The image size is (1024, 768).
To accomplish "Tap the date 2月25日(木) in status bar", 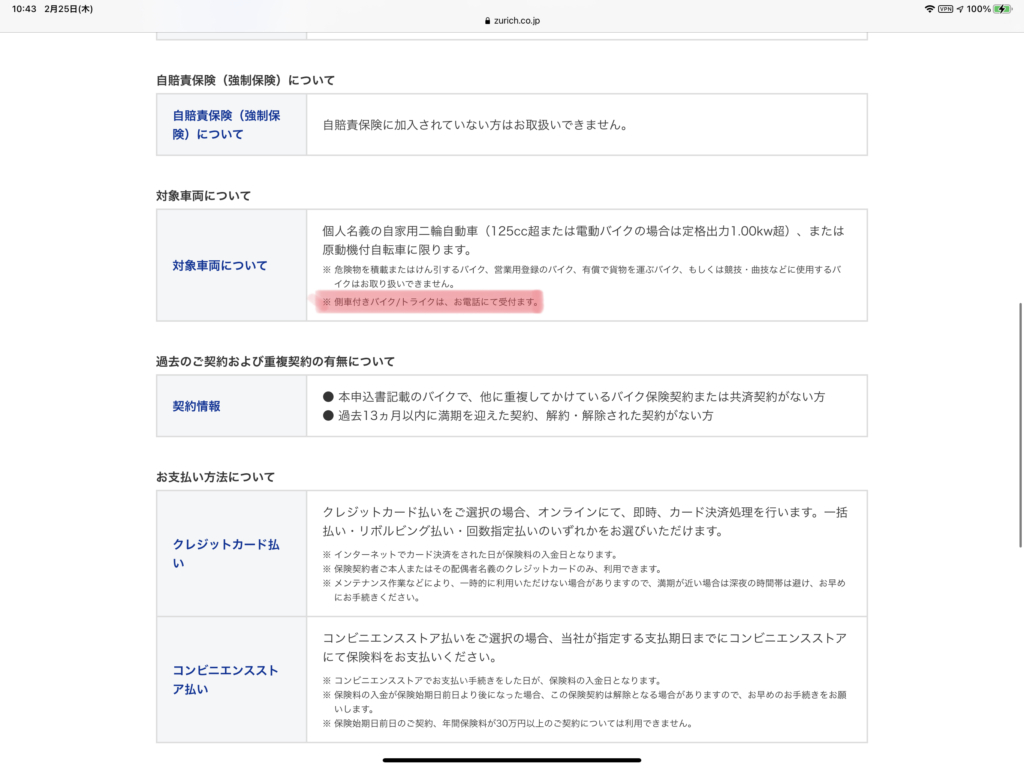I will [68, 9].
